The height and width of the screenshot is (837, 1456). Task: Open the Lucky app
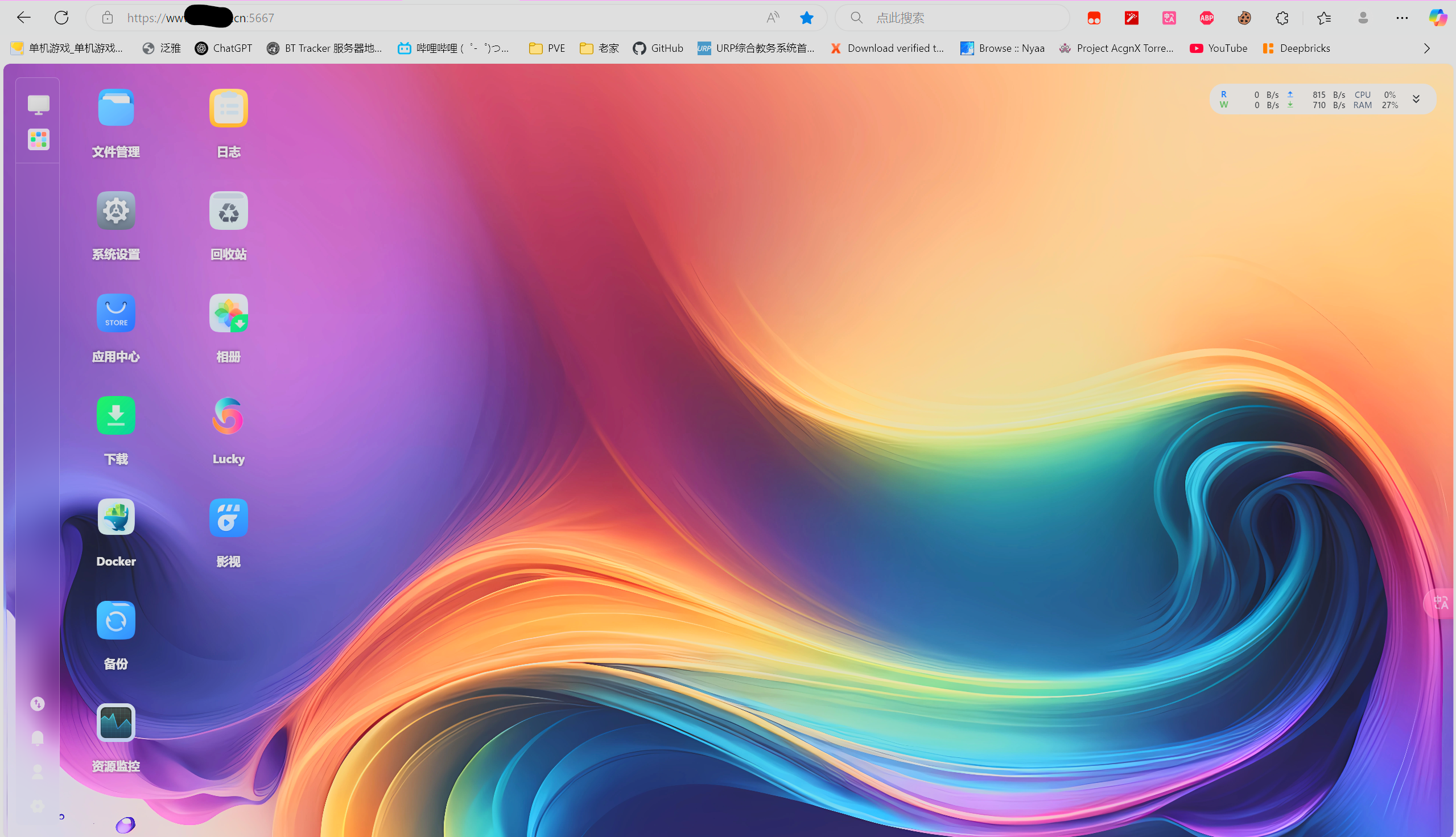click(228, 415)
